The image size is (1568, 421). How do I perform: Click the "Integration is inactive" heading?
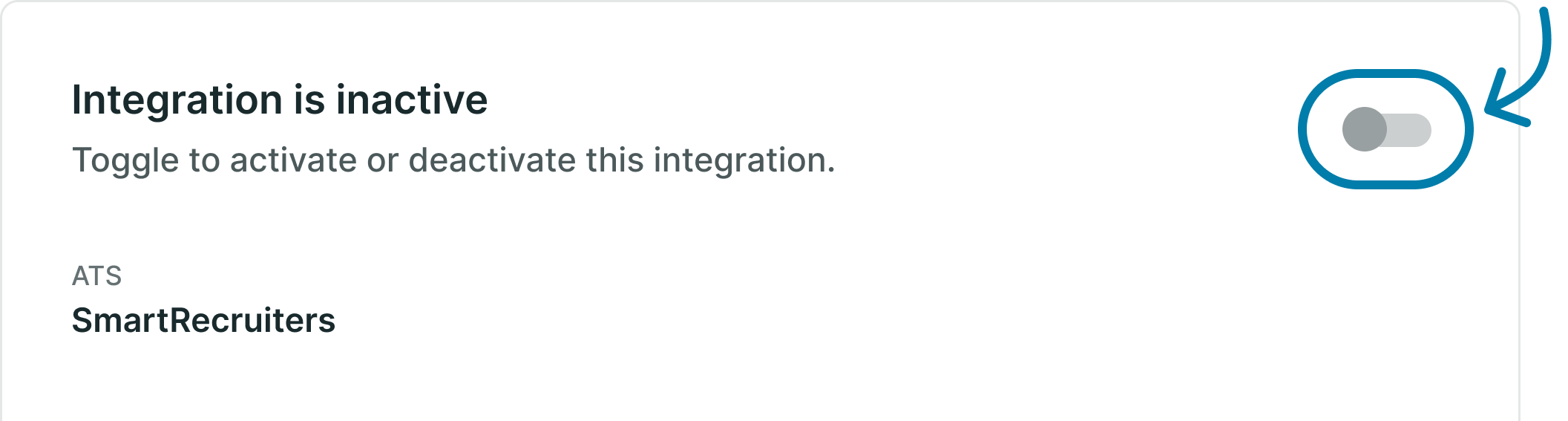click(279, 99)
